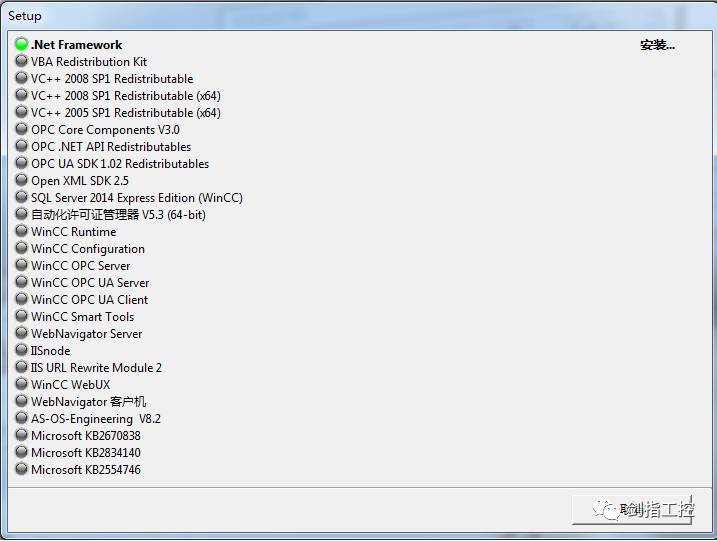This screenshot has height=541, width=717.
Task: Click the green status light beside .Net Framework
Action: tap(21, 44)
